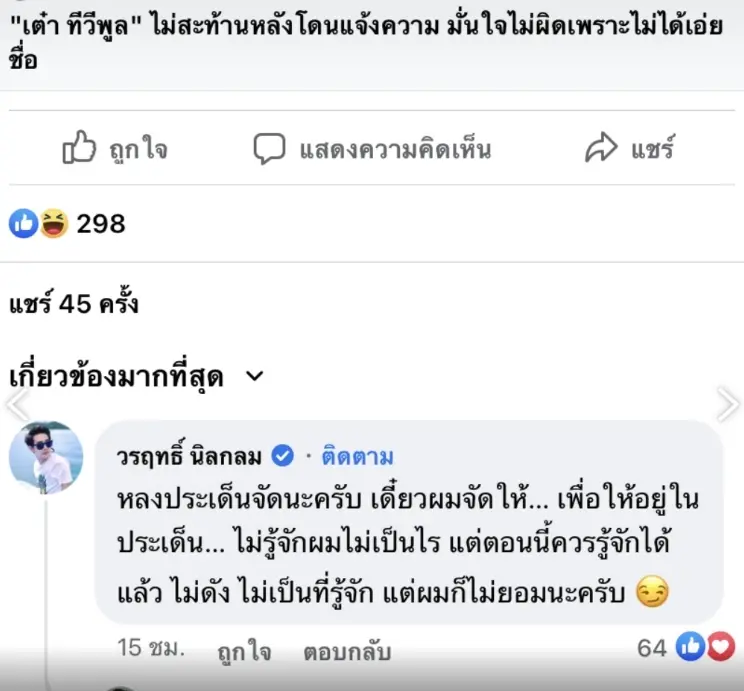Click the blue like reaction beside 64
This screenshot has width=744, height=691.
pyautogui.click(x=692, y=648)
